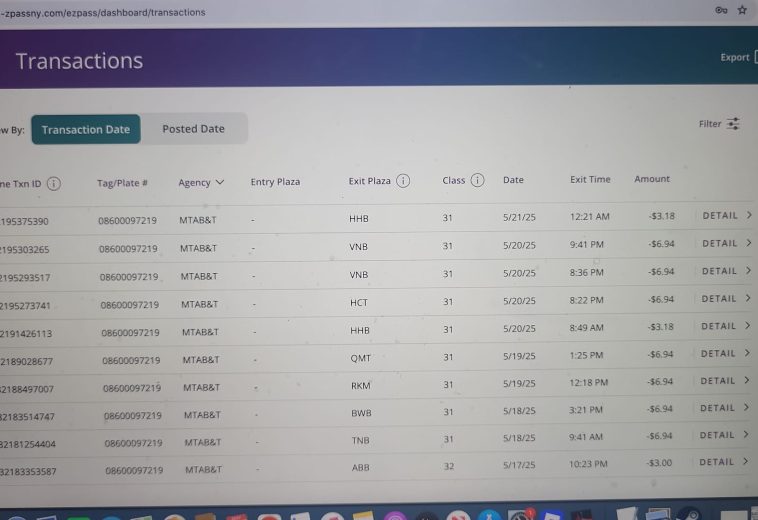
Task: Click the password key icon in address bar
Action: pos(720,10)
